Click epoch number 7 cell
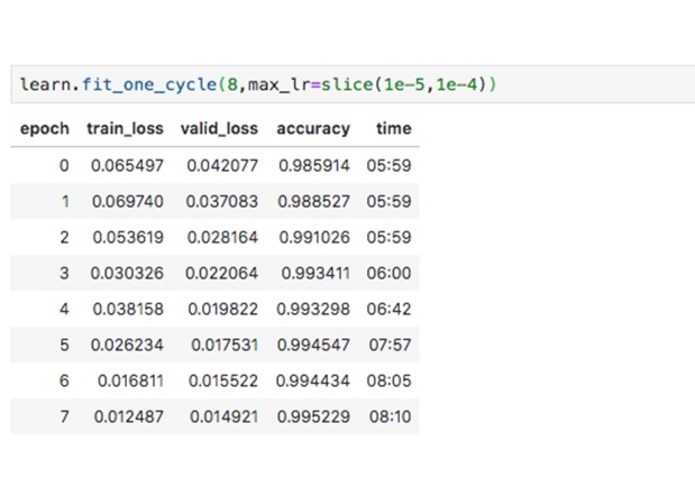This screenshot has width=695, height=494. coord(64,417)
